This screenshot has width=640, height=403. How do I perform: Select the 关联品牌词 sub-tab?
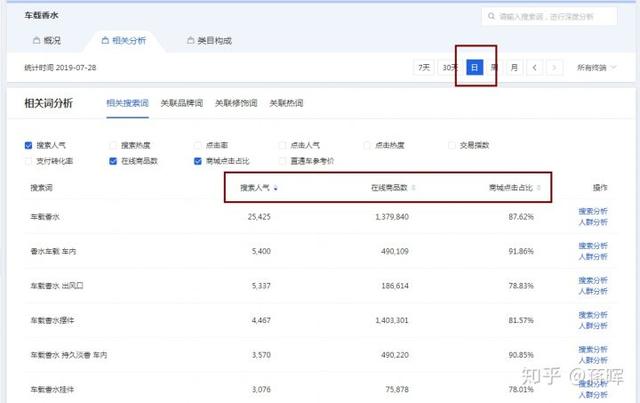click(182, 103)
